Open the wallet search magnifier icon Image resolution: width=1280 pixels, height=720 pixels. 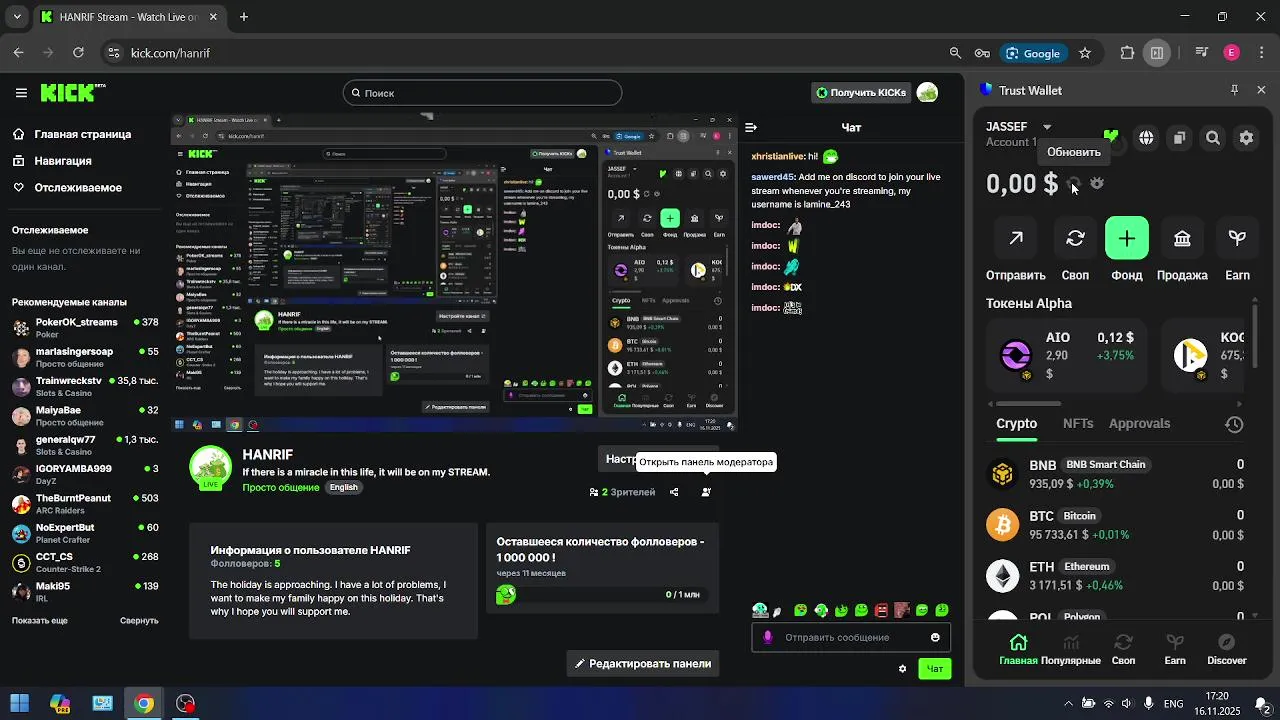1213,138
